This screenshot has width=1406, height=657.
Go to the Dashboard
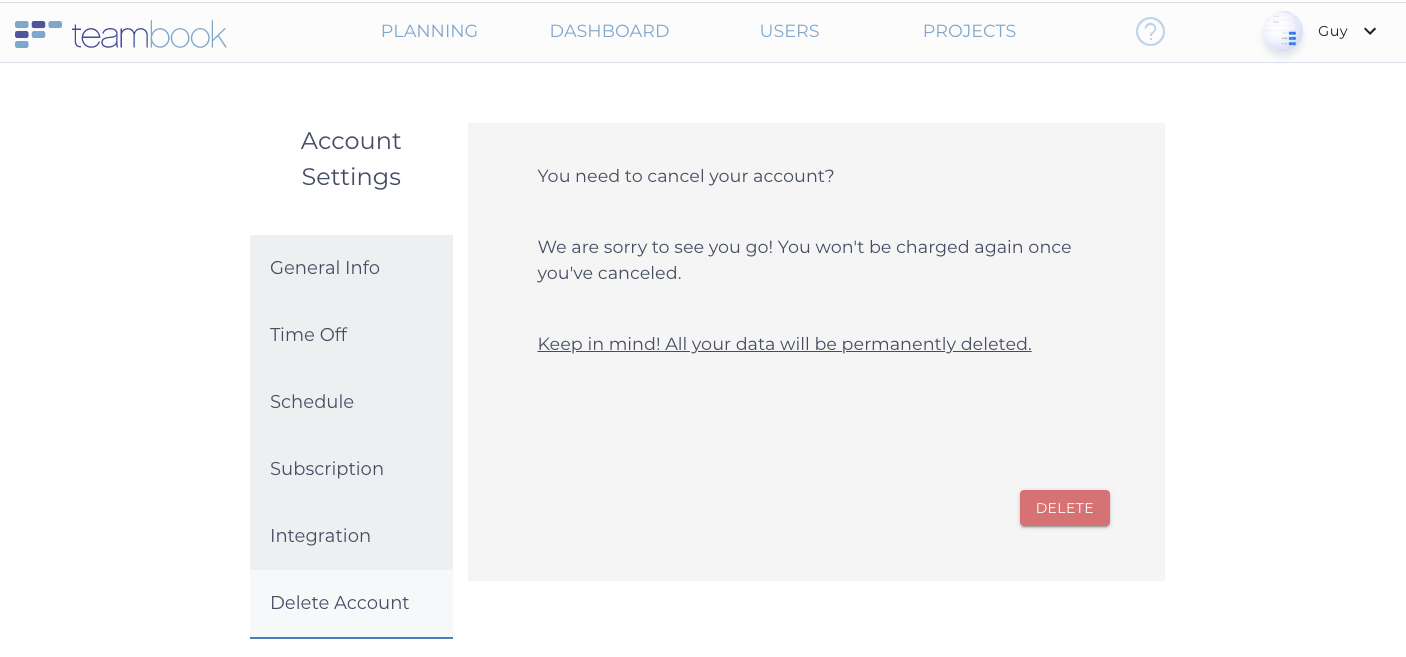(x=609, y=31)
